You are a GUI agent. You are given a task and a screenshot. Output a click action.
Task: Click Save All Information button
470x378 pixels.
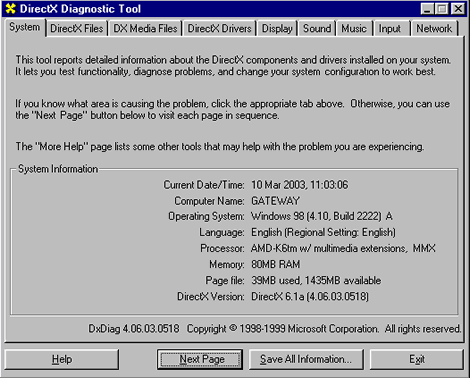click(306, 359)
